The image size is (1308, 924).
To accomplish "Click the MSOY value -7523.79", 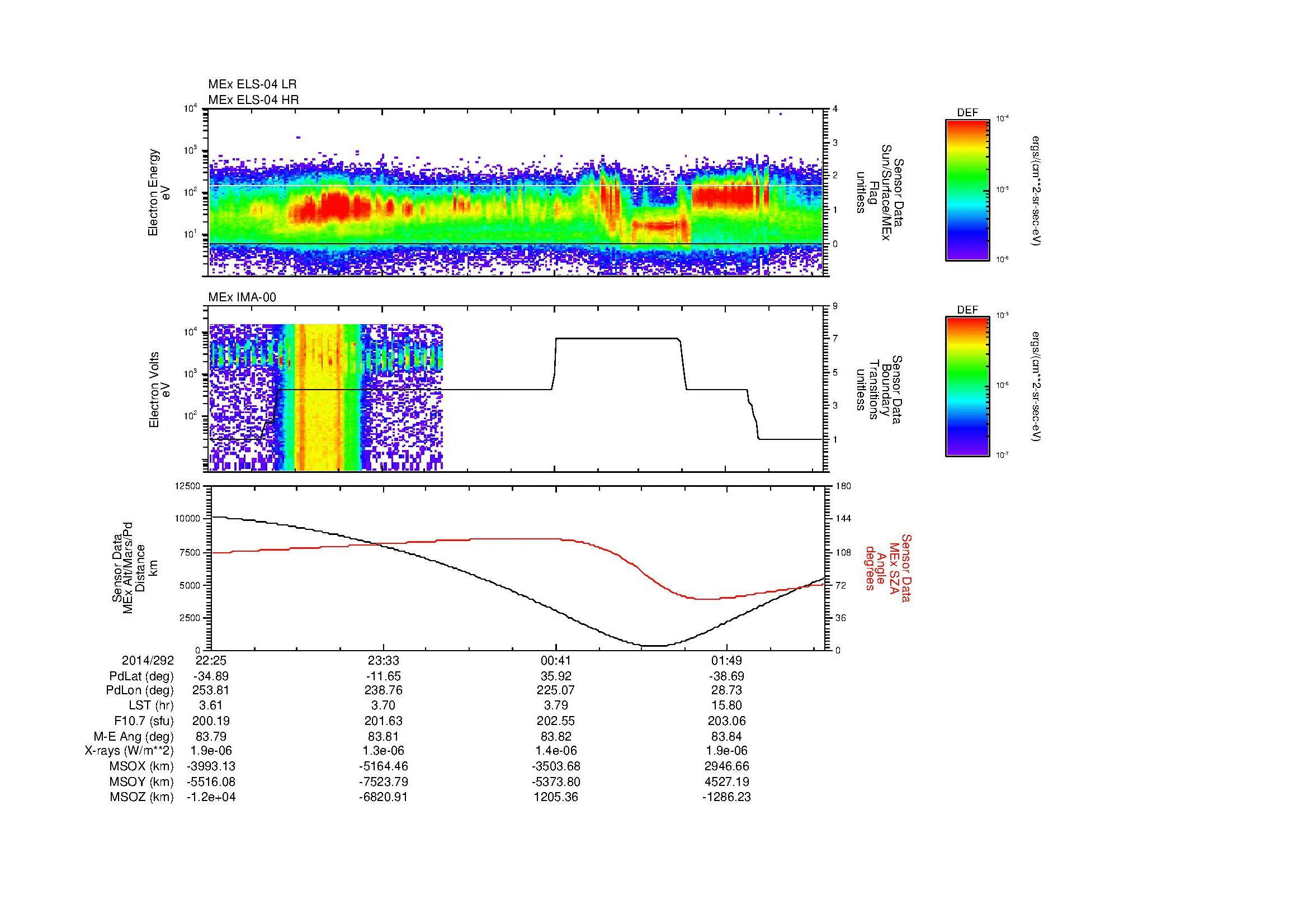I will (x=384, y=781).
